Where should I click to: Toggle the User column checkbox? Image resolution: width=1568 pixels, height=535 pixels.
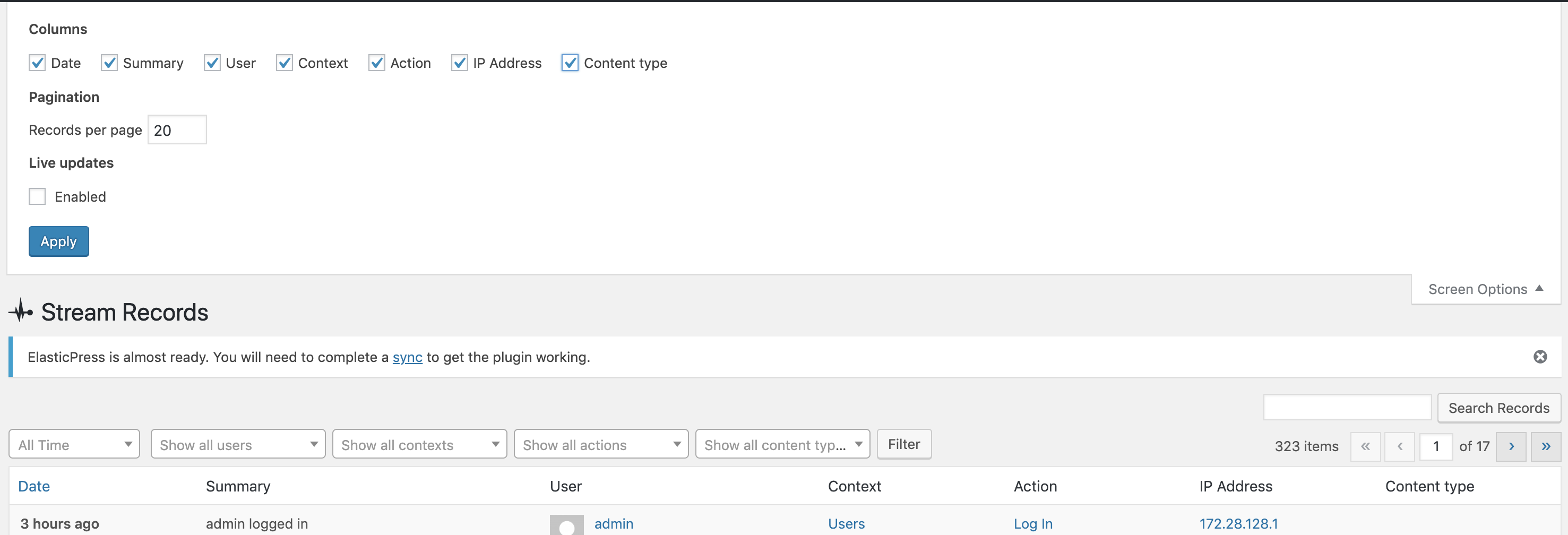[x=212, y=63]
